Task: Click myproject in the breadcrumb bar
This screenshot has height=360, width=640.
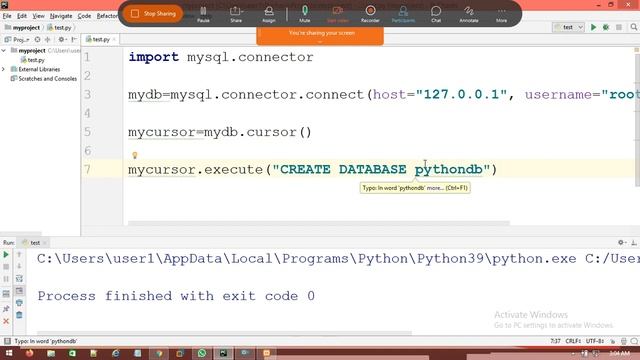Action: 22,27
